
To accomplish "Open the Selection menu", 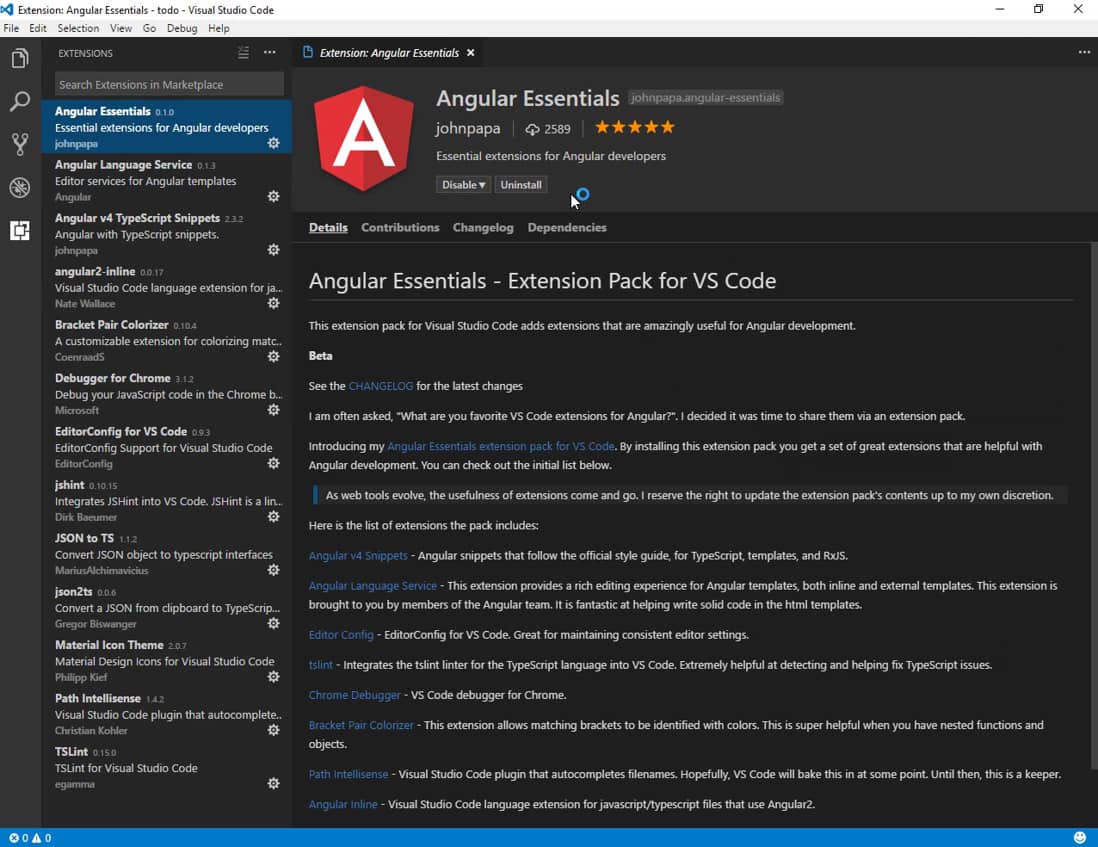I will tap(78, 28).
